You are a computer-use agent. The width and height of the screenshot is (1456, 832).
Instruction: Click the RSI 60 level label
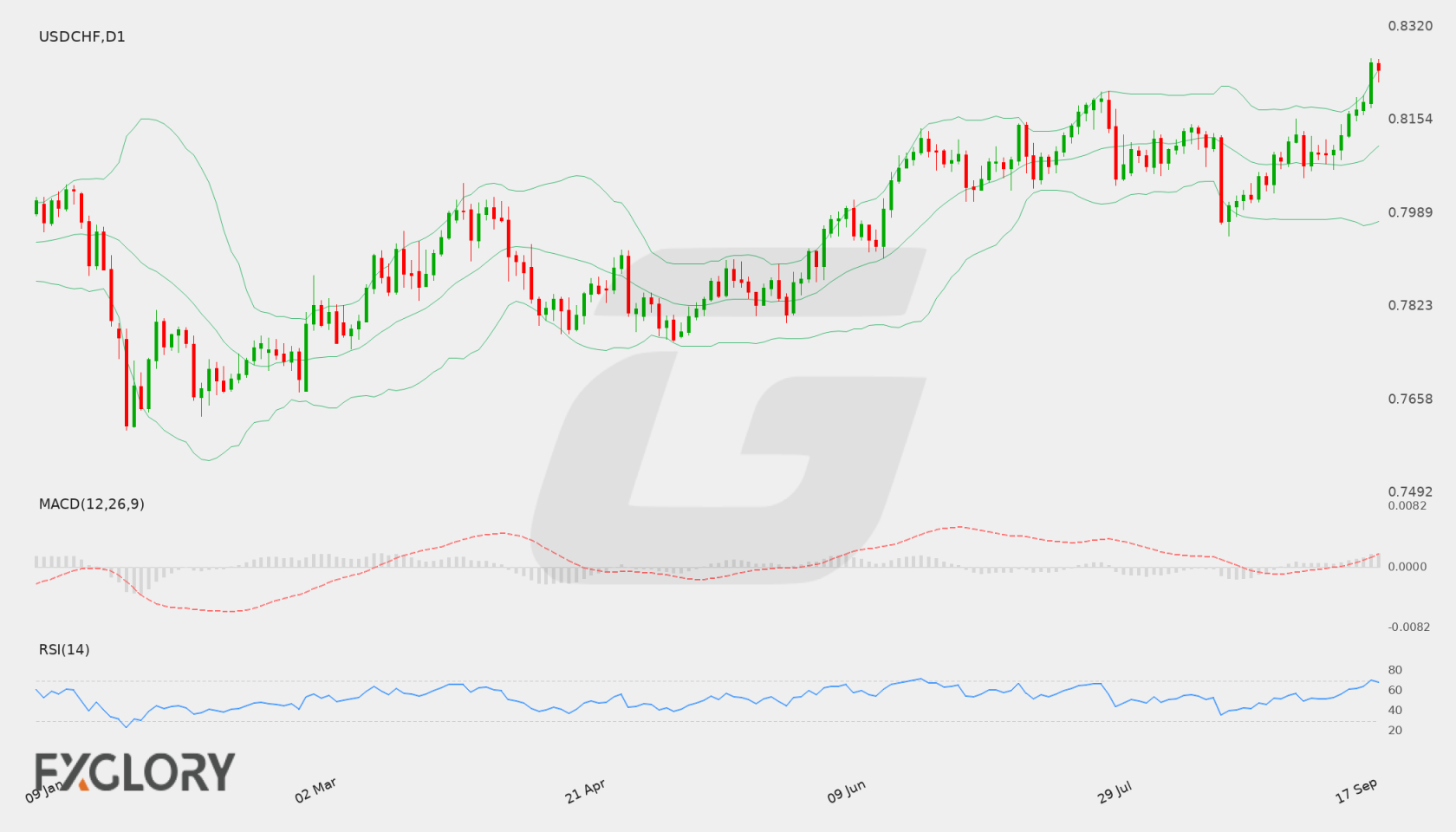tap(1394, 690)
